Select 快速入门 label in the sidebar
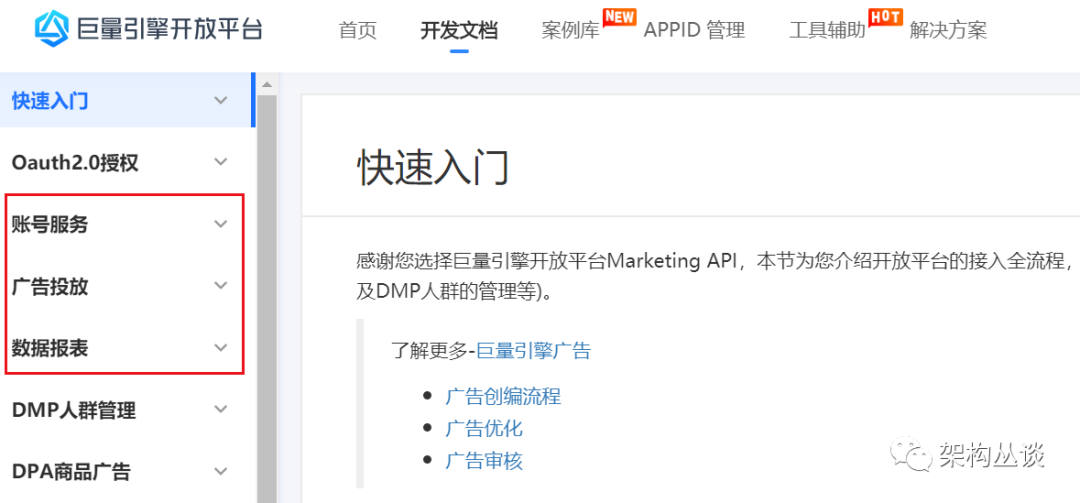1080x503 pixels. coord(50,101)
